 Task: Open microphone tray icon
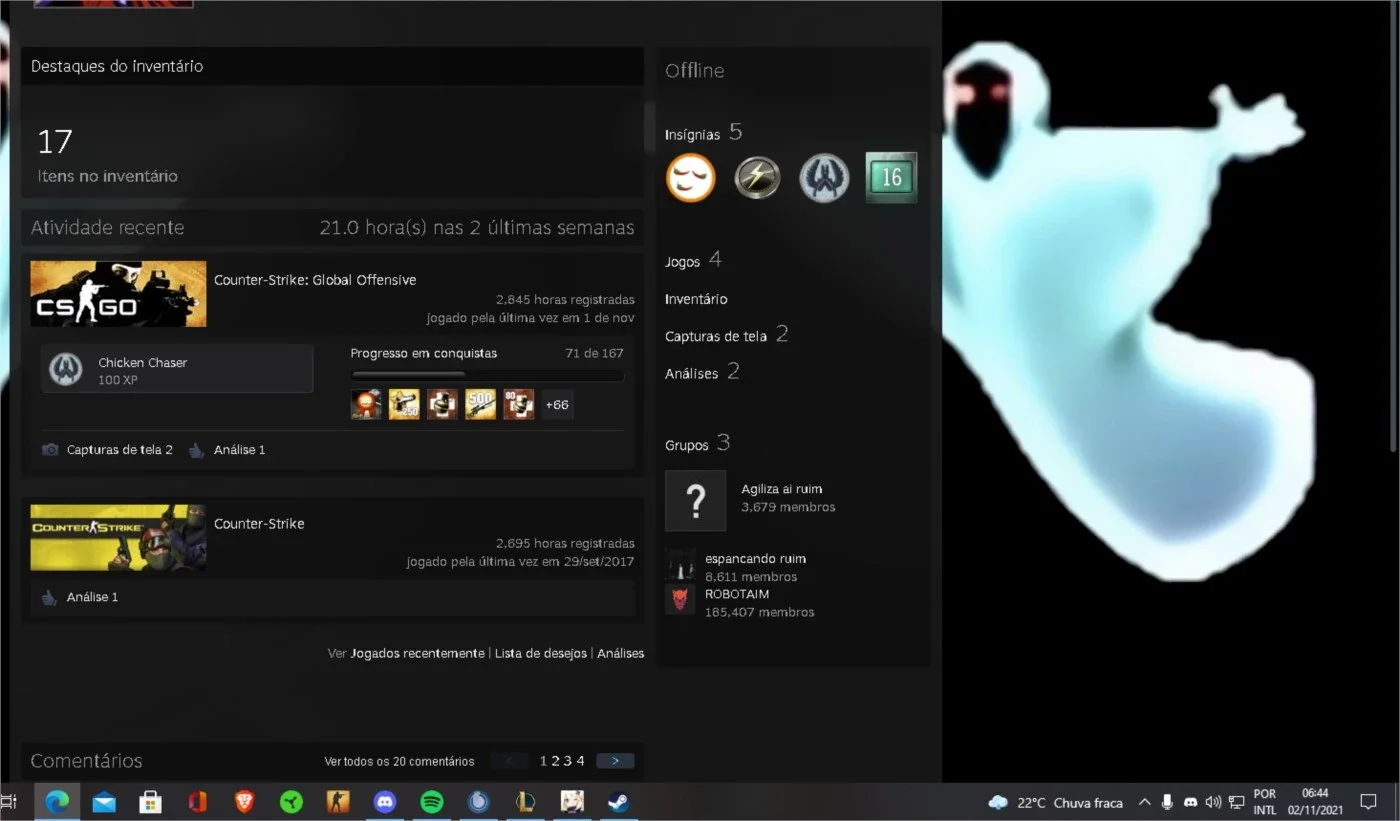point(1167,802)
